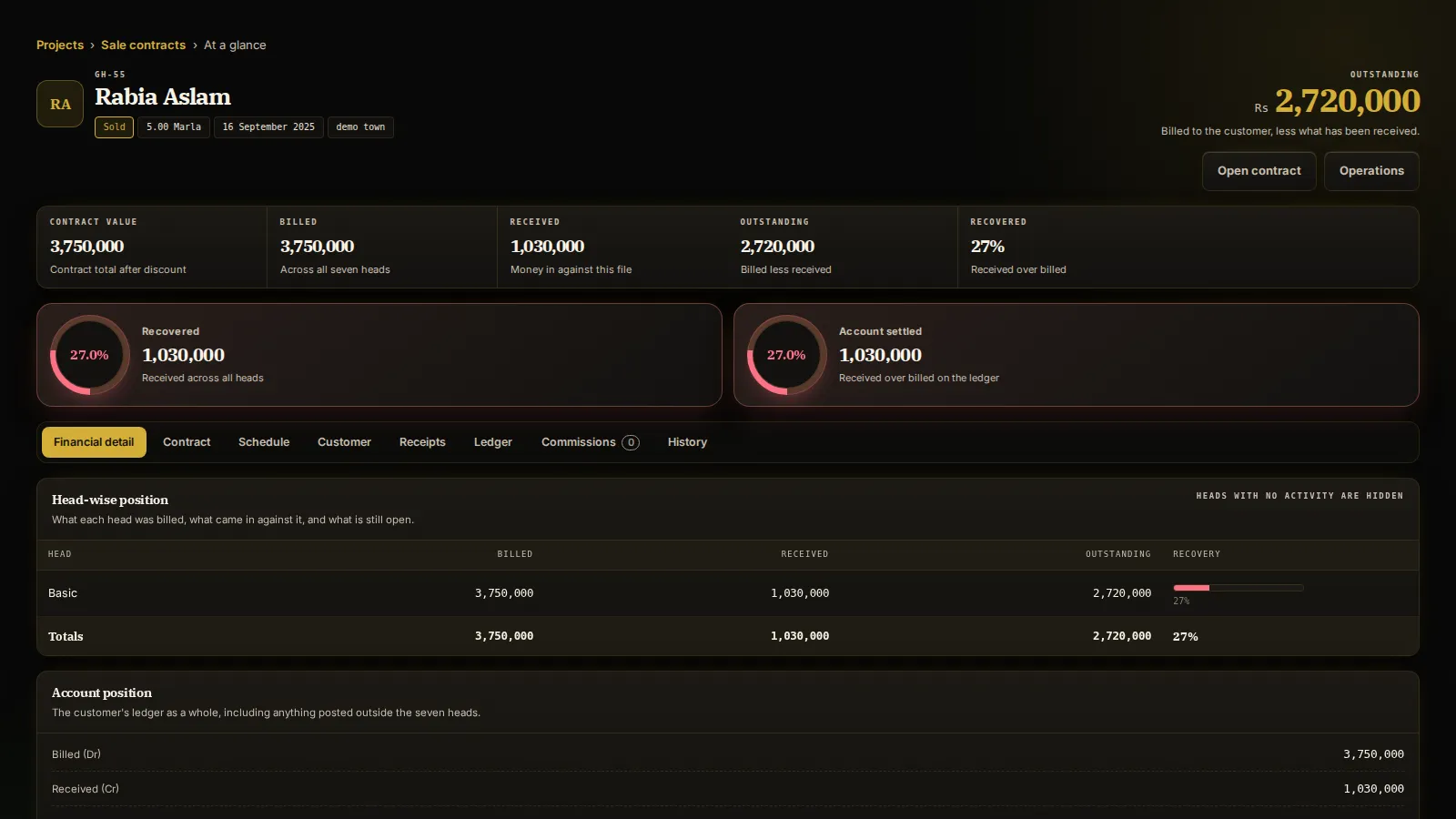
Task: Open the Commissions tab
Action: (590, 442)
